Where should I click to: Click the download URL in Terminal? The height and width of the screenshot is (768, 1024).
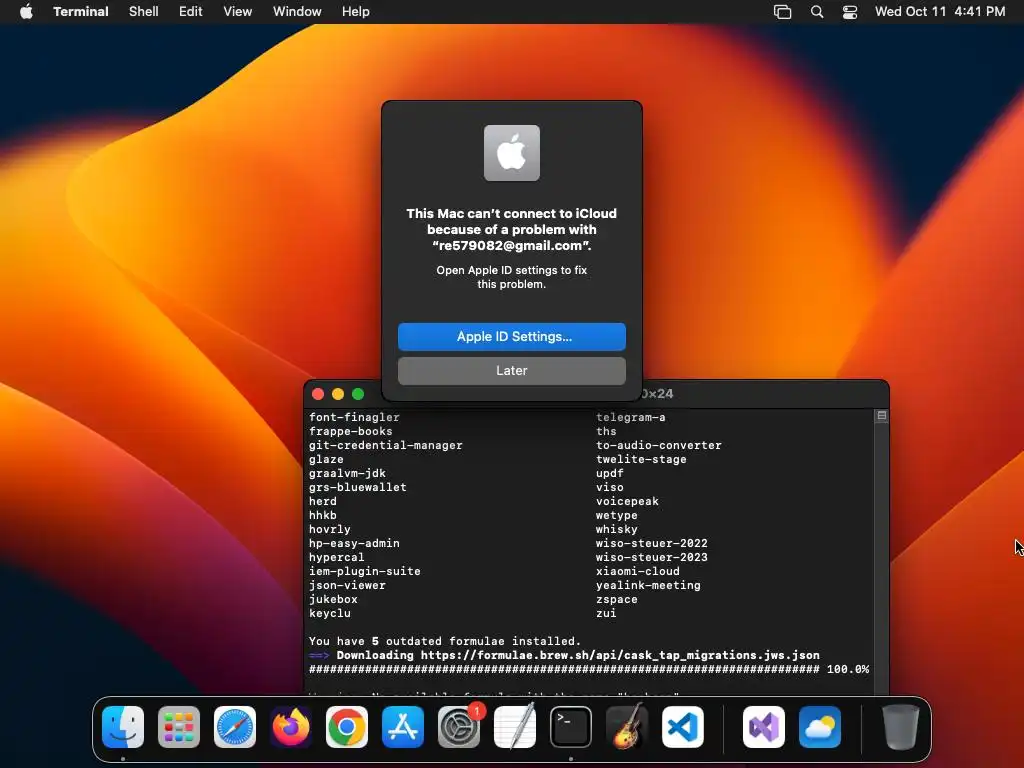(620, 655)
